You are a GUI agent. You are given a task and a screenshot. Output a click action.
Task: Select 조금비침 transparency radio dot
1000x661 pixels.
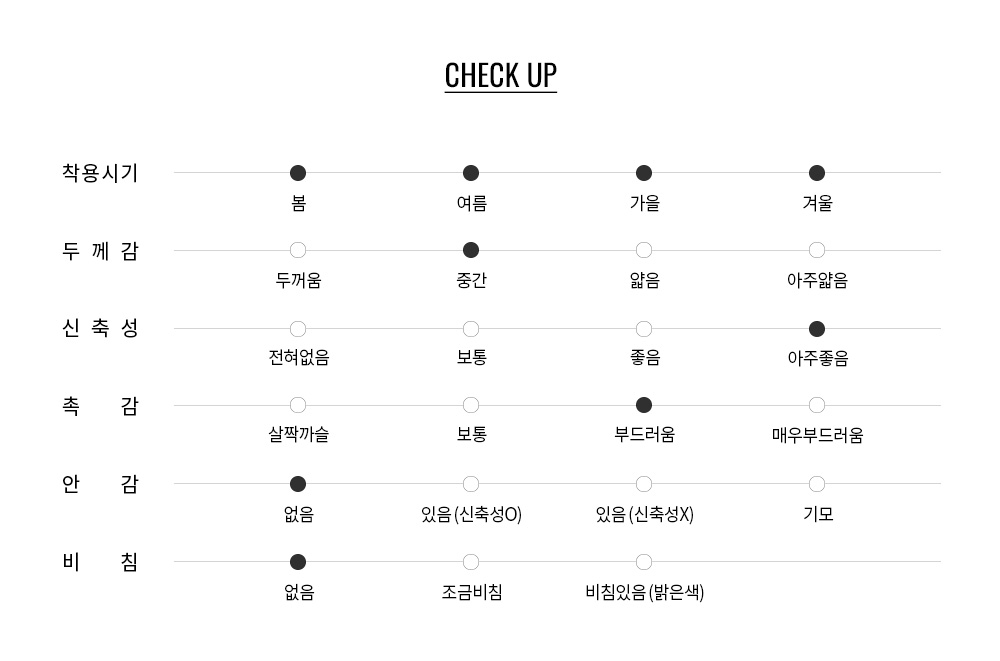click(x=471, y=562)
